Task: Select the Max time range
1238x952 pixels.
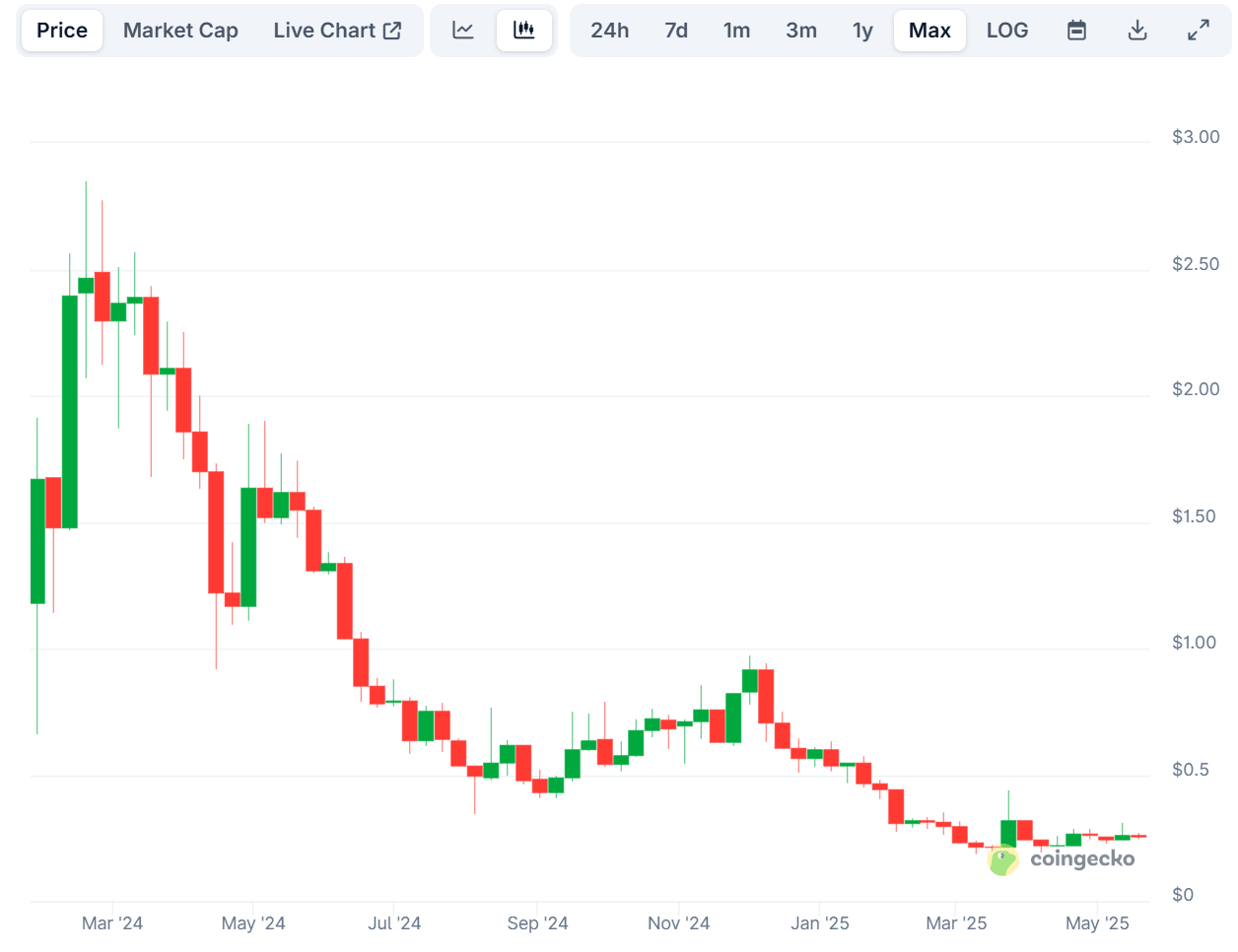Action: tap(929, 31)
